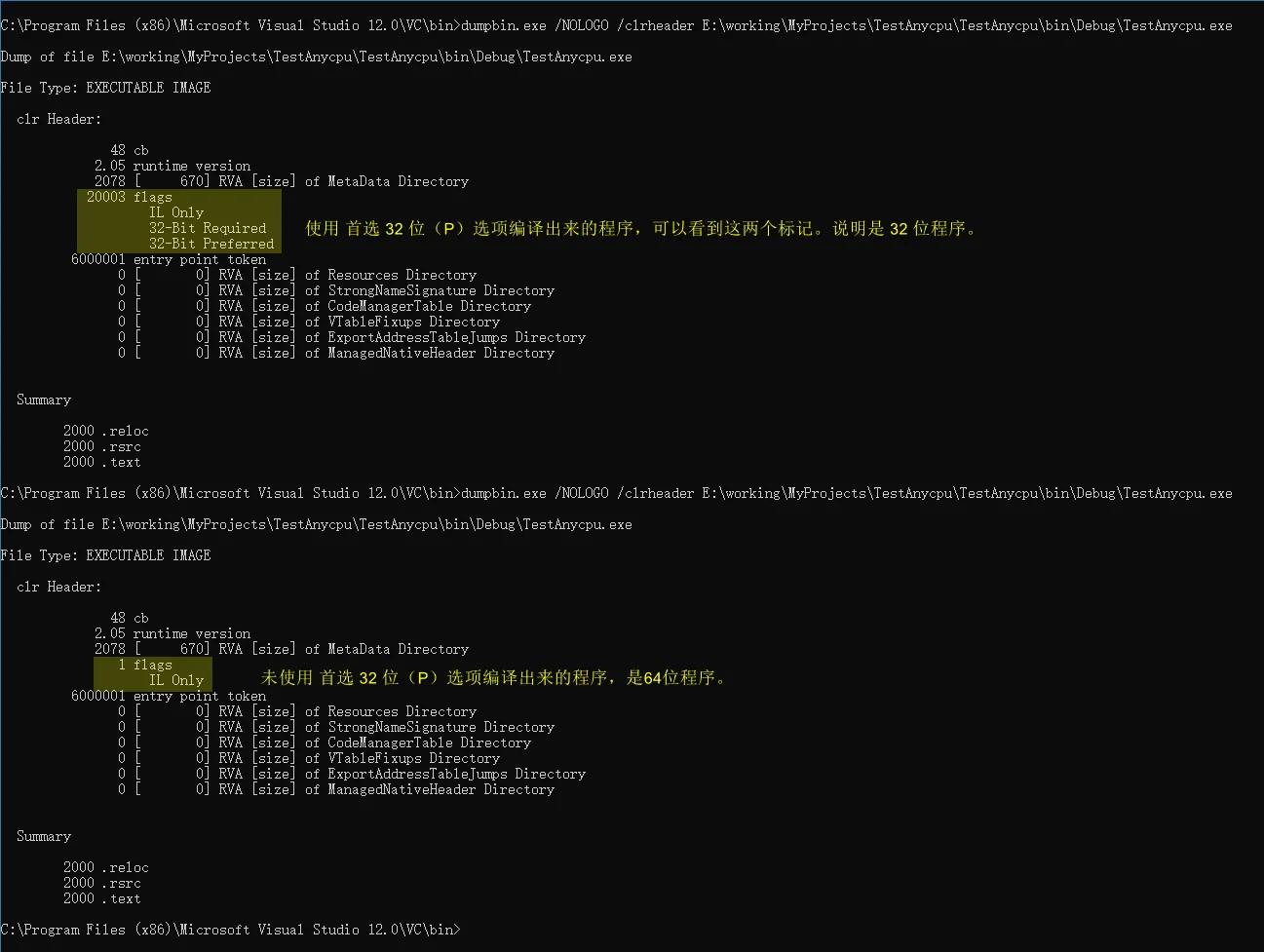Click the '20003 flags' line
This screenshot has height=952, width=1264.
pyautogui.click(x=129, y=197)
